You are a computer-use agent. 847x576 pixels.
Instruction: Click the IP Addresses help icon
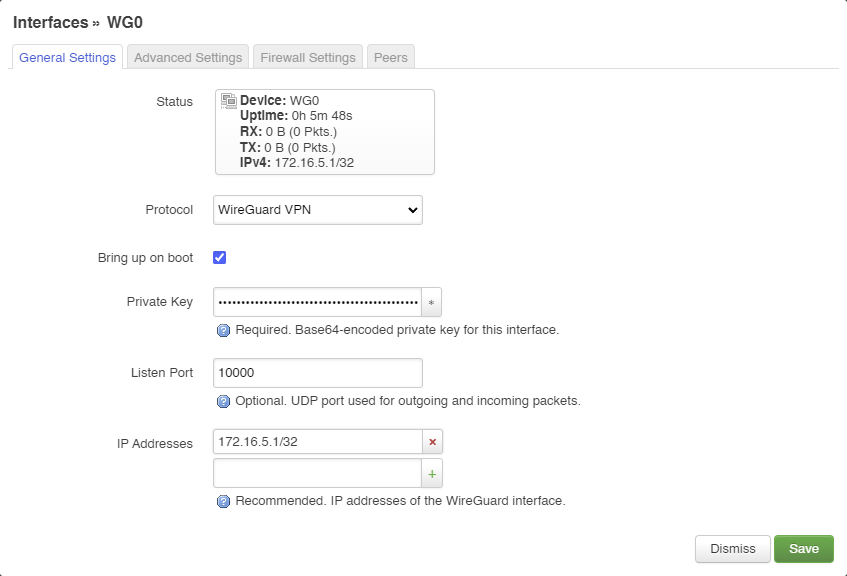click(x=223, y=501)
